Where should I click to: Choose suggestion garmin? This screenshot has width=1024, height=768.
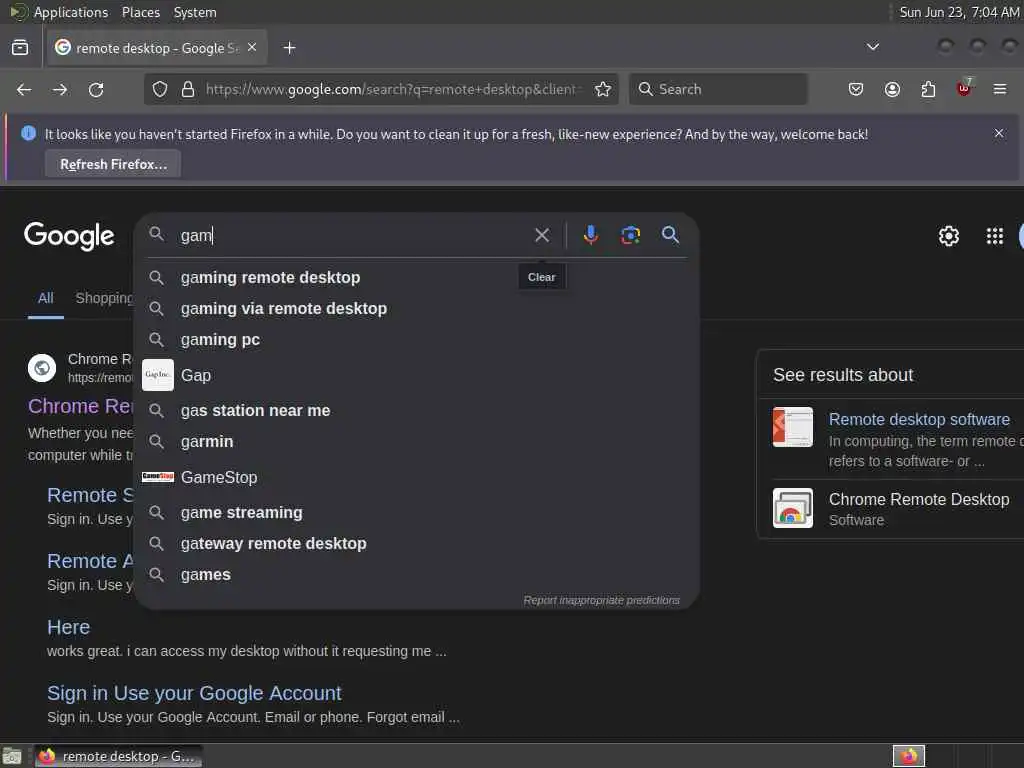coord(417,441)
